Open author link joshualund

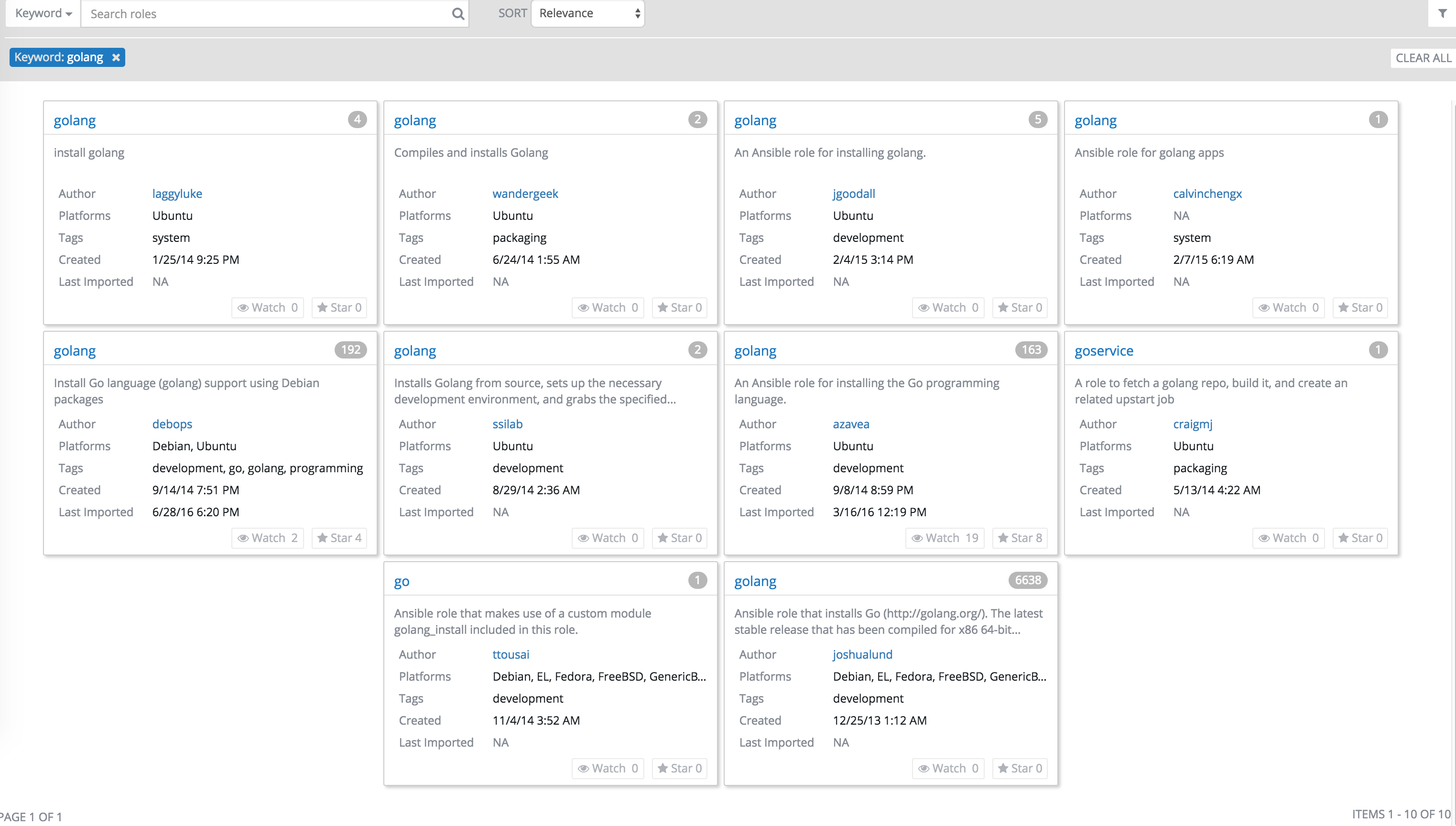tap(862, 654)
